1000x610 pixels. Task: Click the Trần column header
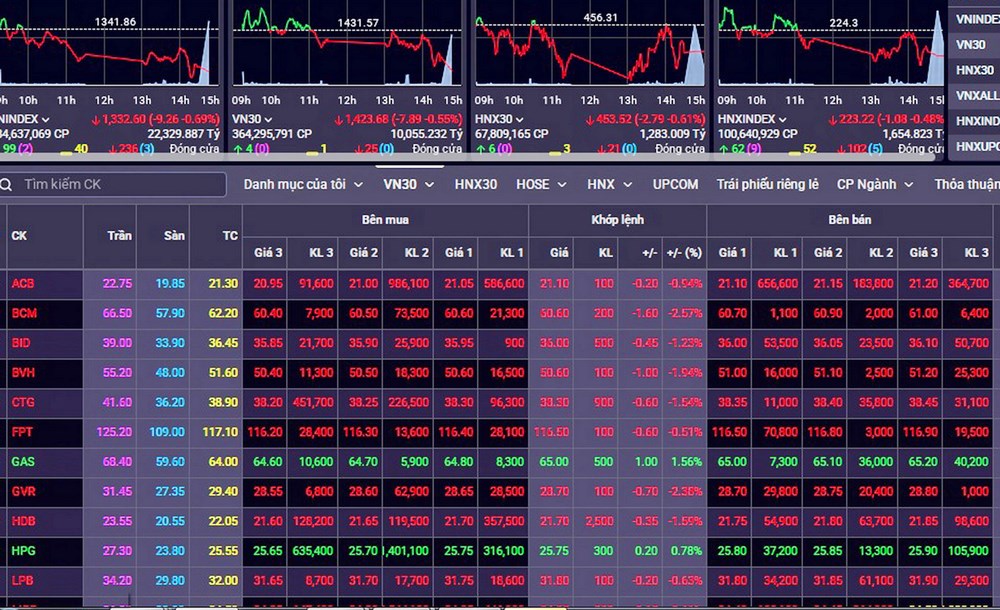coord(110,236)
